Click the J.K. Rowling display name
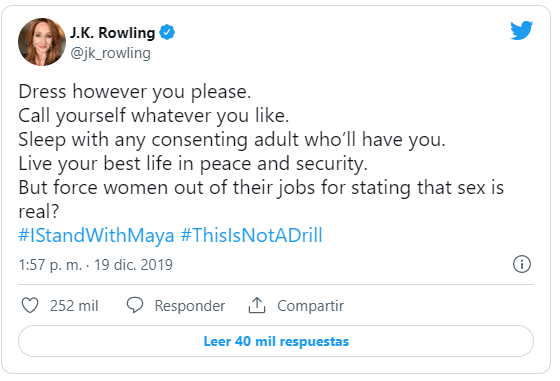 (x=112, y=32)
